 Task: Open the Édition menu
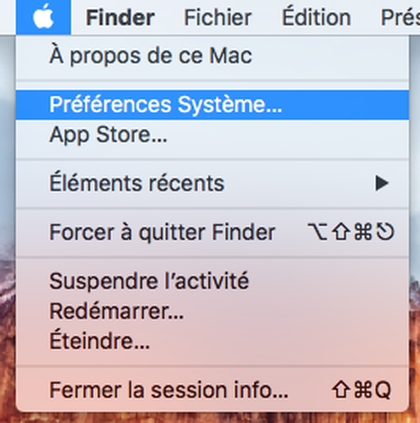pyautogui.click(x=316, y=17)
